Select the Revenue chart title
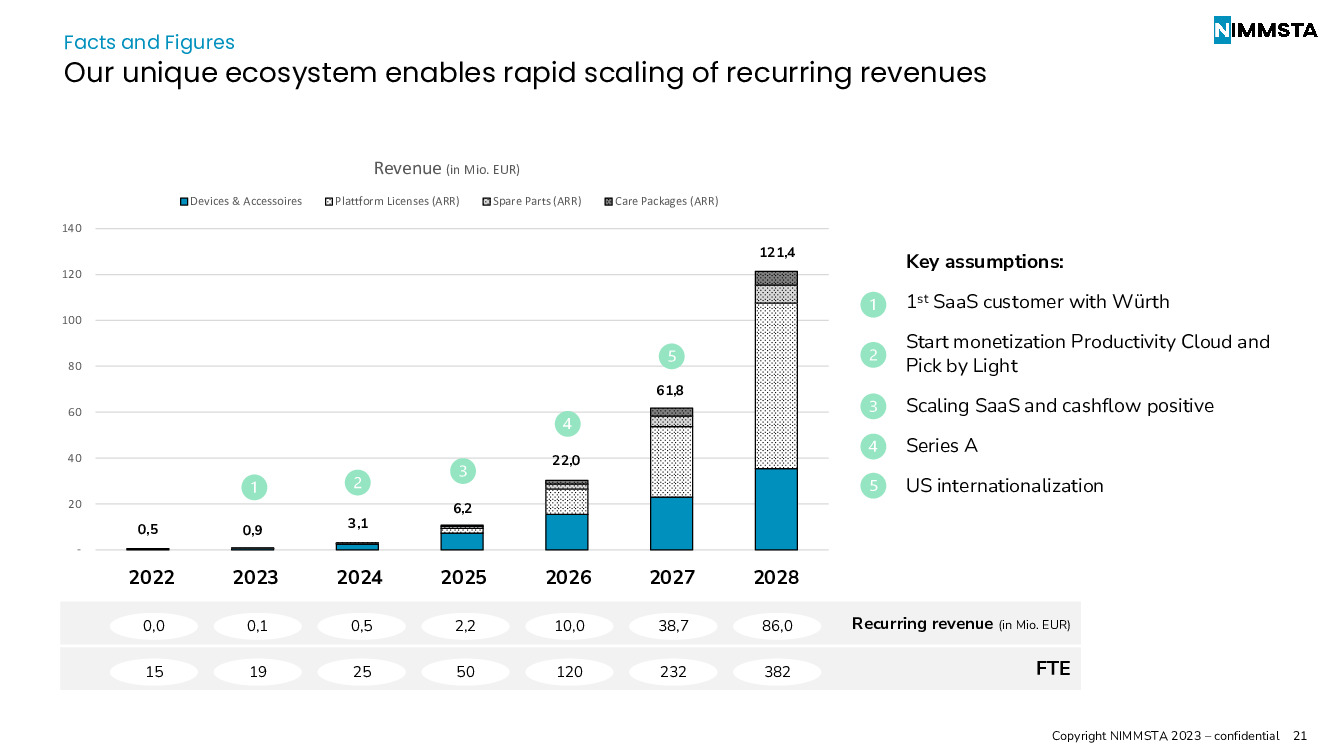Image resolution: width=1333 pixels, height=750 pixels. 446,169
